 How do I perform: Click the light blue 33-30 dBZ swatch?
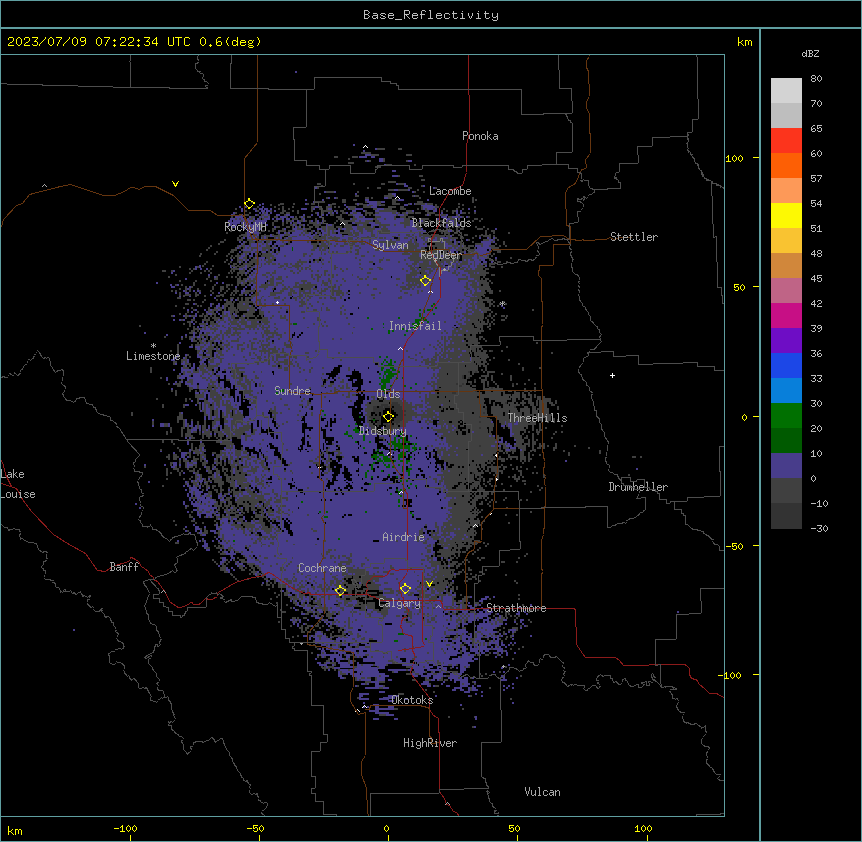pyautogui.click(x=786, y=391)
